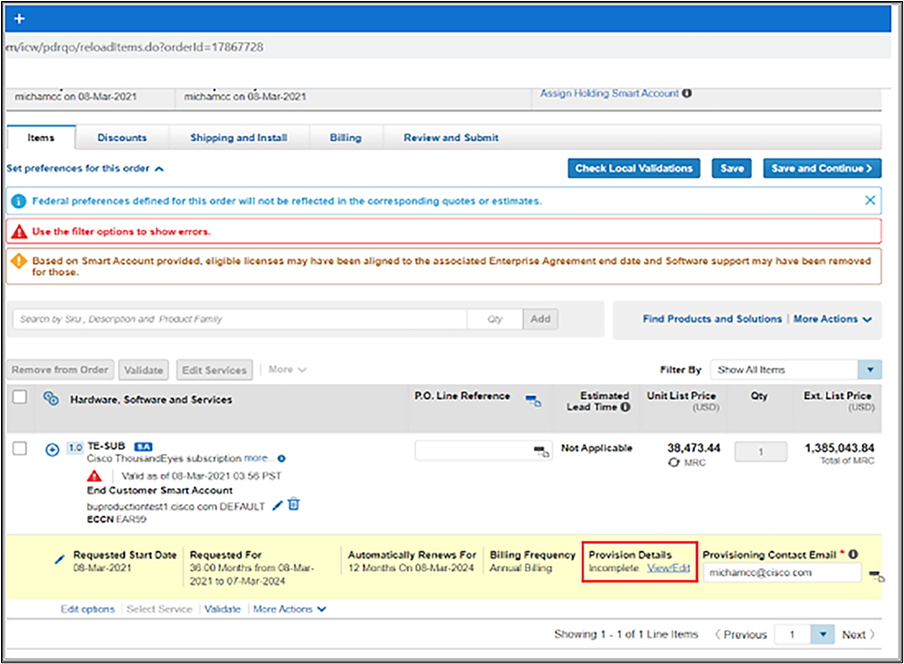Click the Add button next to Qty
The height and width of the screenshot is (664, 904).
540,319
